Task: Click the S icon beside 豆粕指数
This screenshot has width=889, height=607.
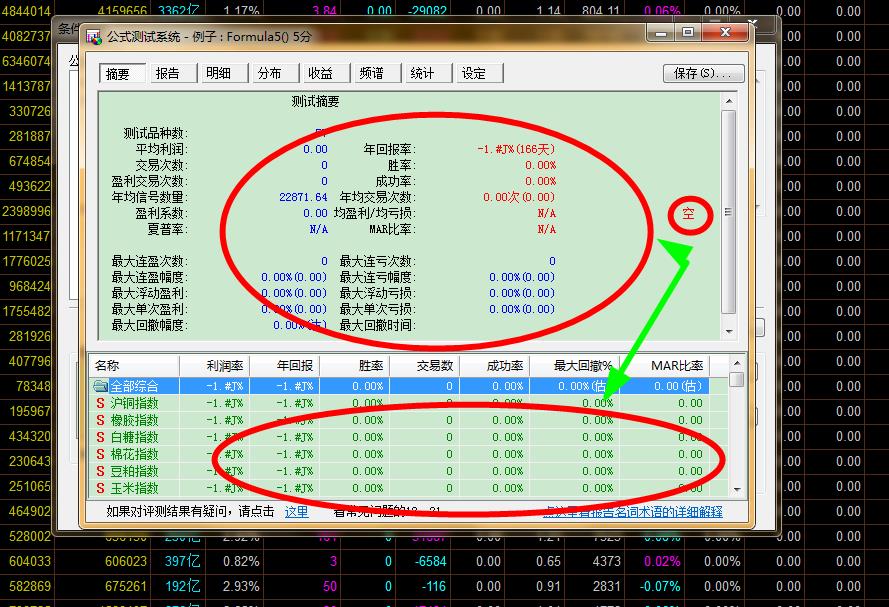Action: (x=100, y=472)
